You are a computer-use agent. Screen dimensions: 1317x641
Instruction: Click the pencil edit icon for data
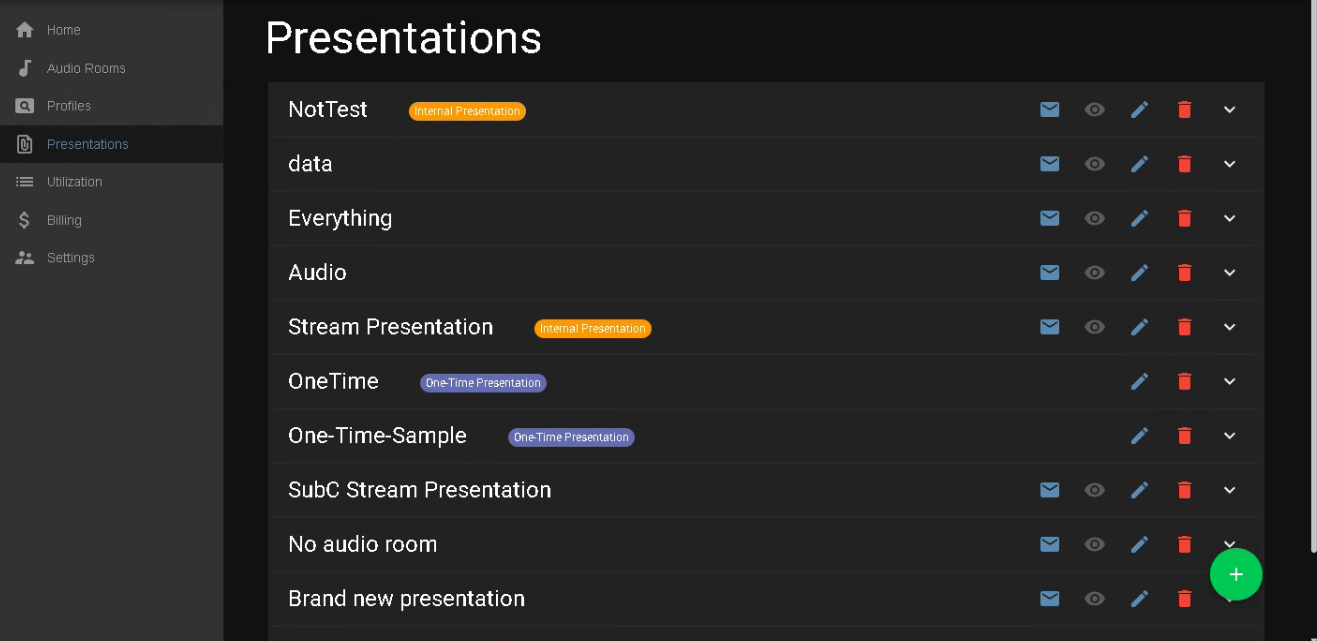click(x=1139, y=164)
